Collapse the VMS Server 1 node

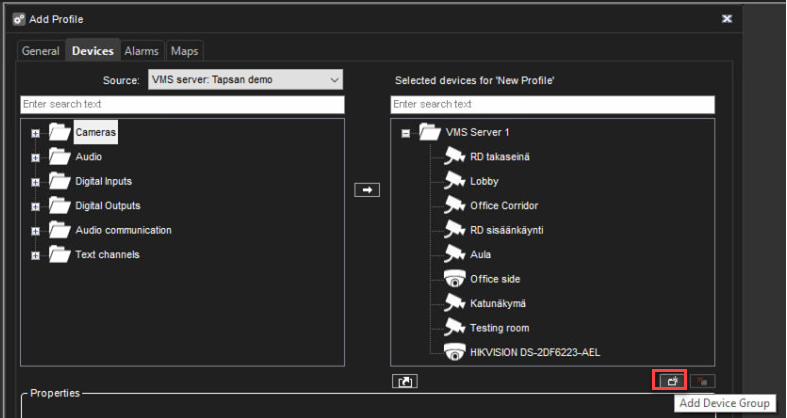coord(406,132)
